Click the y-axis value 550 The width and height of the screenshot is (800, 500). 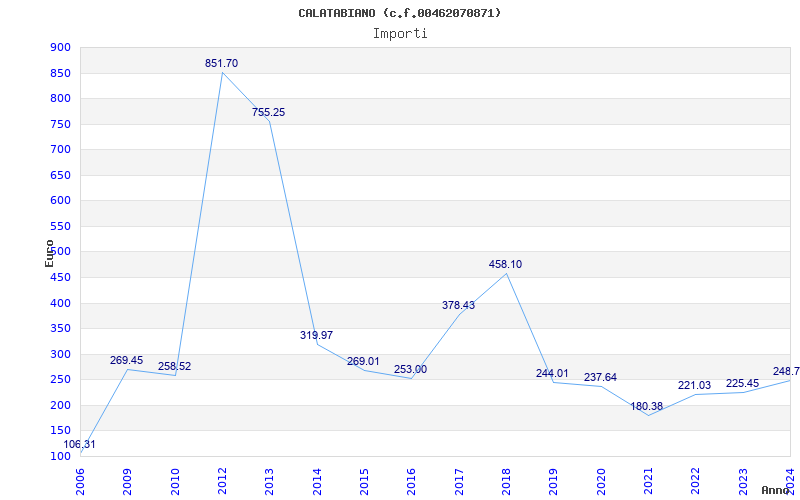[x=60, y=227]
